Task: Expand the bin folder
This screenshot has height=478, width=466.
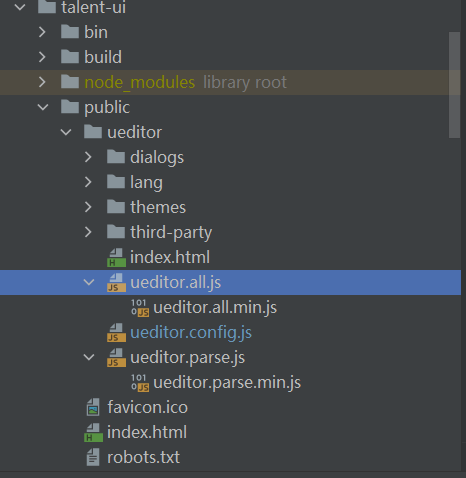Action: 42,32
